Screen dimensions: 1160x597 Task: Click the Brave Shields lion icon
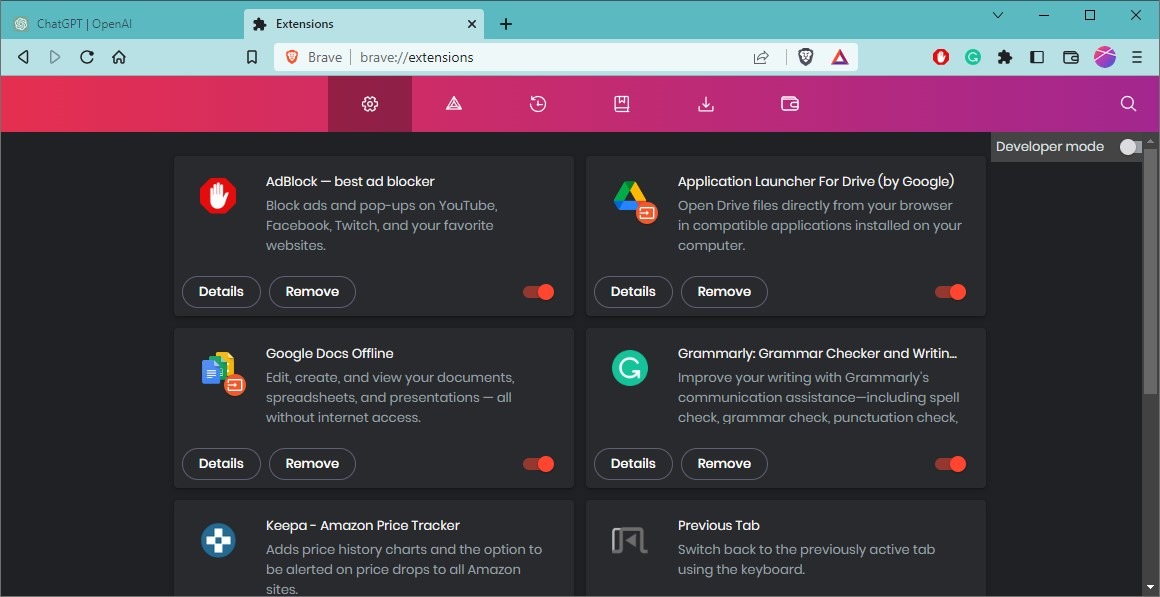pos(805,57)
